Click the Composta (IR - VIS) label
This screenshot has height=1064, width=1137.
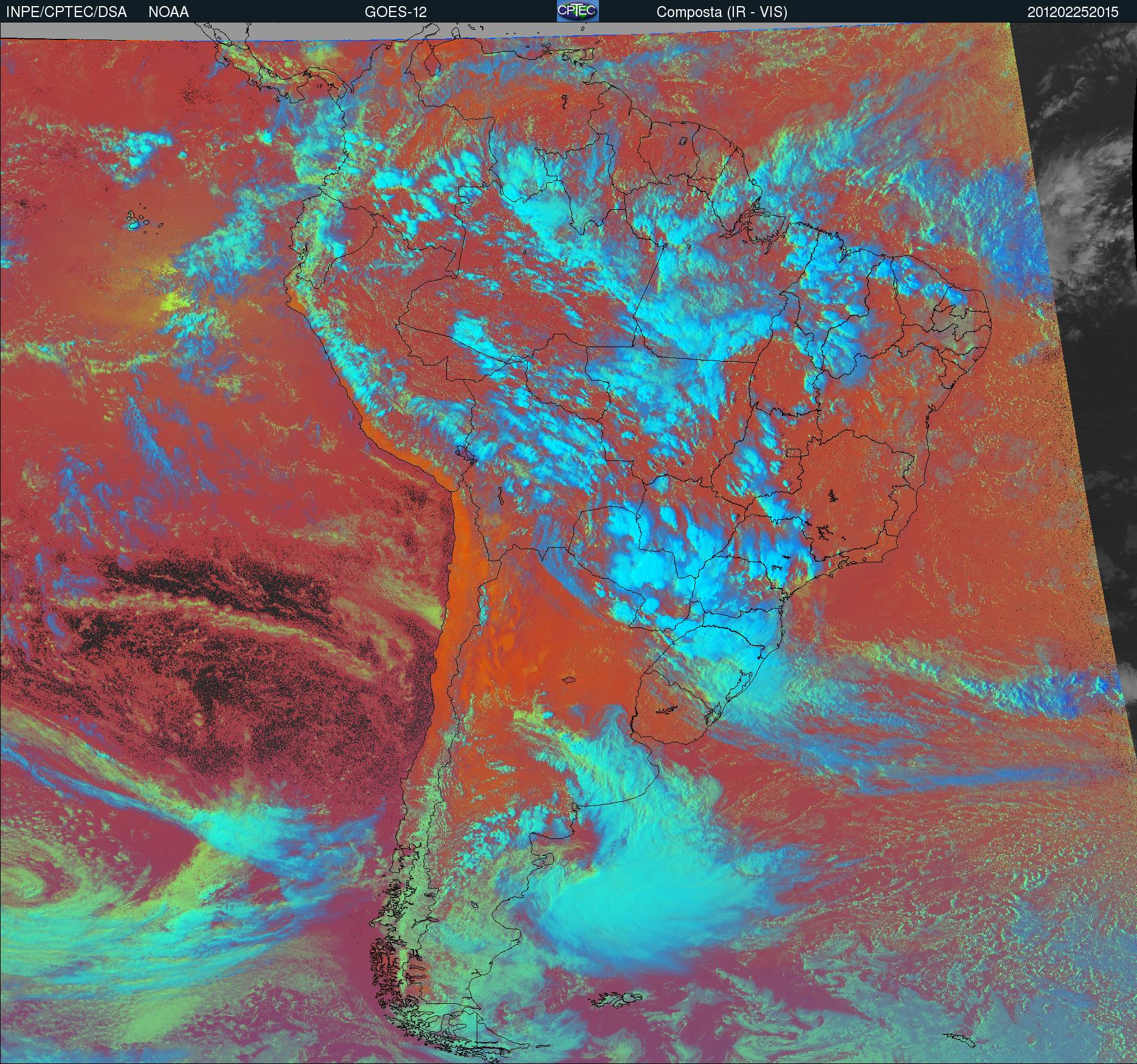(722, 12)
